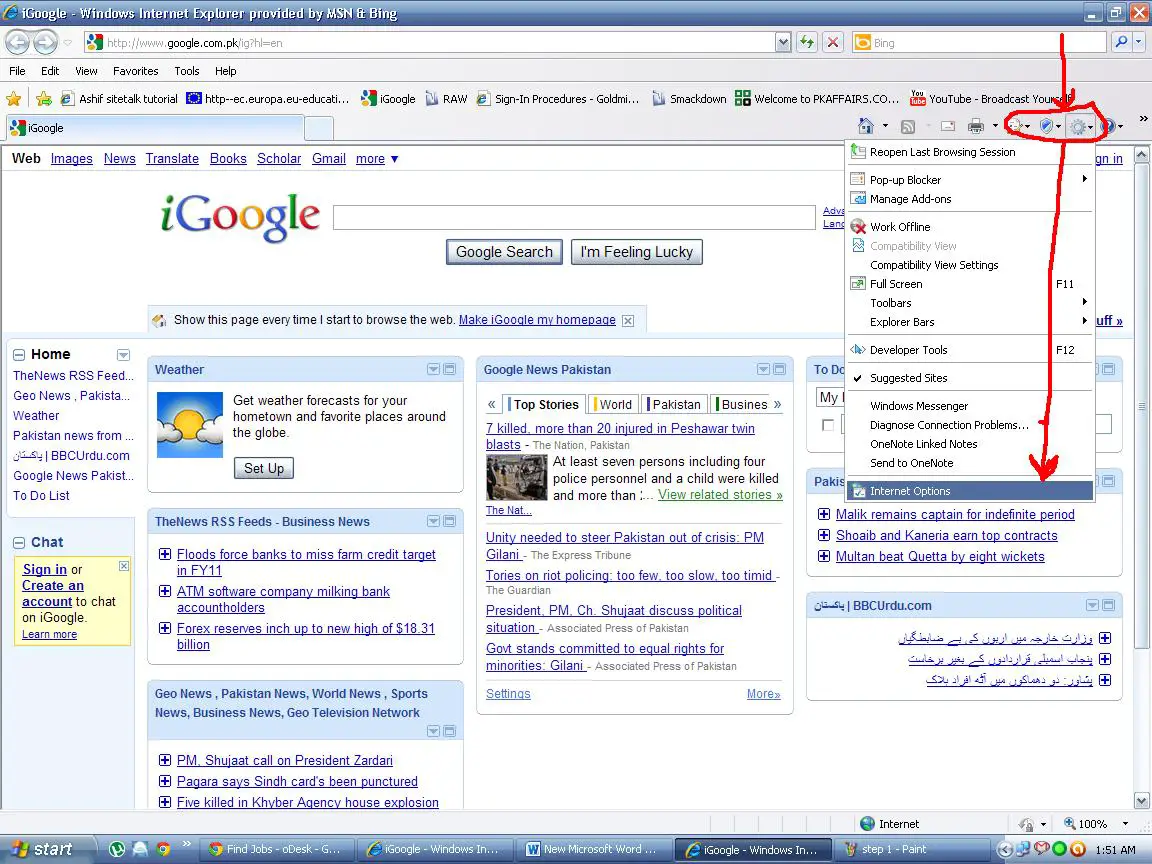Tick the To Do list item checkbox
Screen dimensions: 1152x864
click(828, 425)
